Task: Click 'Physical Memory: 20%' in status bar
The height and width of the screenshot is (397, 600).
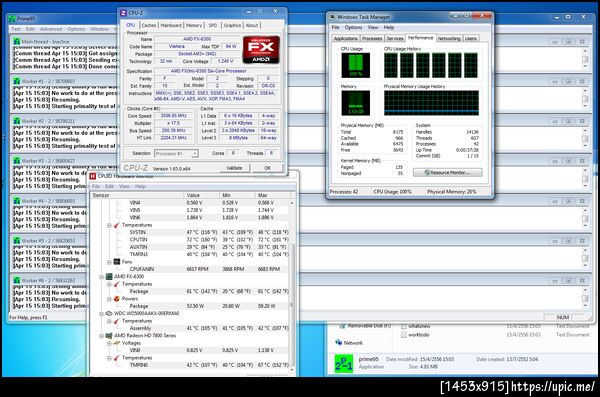Action: (452, 191)
